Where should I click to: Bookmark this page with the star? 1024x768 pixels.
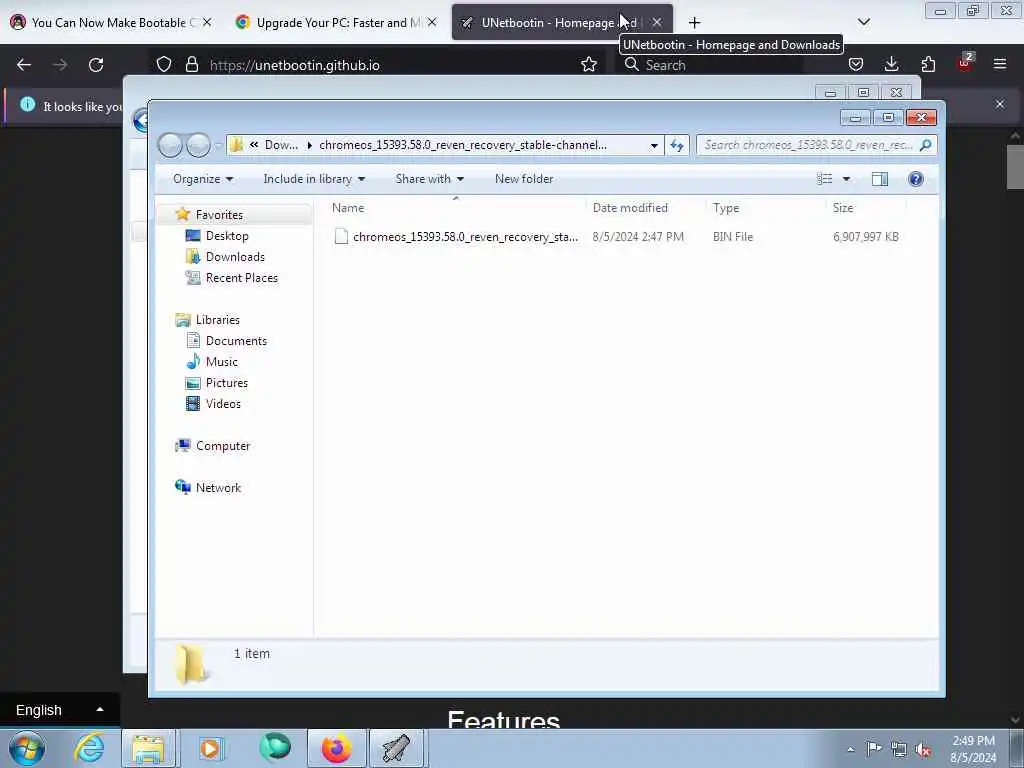(x=588, y=65)
